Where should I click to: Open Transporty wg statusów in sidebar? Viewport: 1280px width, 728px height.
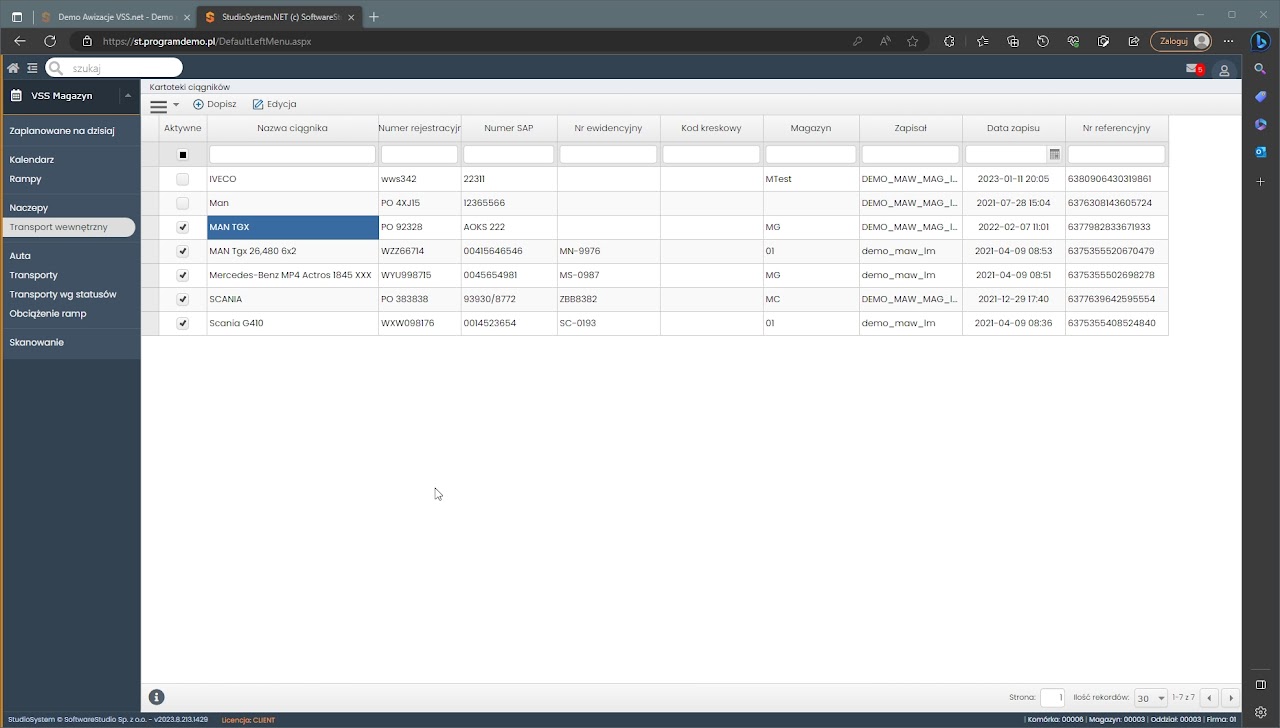click(63, 294)
